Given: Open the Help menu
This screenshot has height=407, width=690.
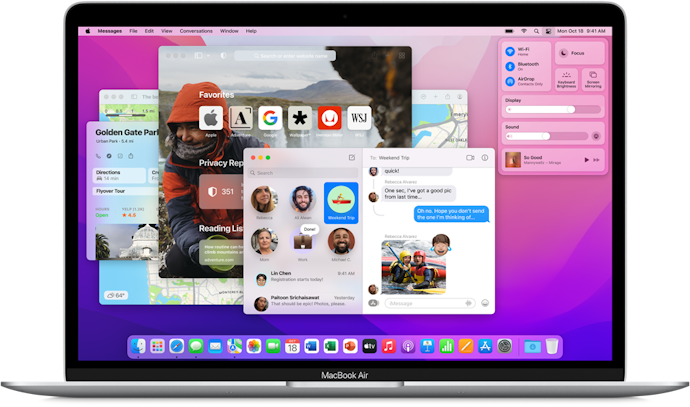Looking at the screenshot, I should point(251,31).
